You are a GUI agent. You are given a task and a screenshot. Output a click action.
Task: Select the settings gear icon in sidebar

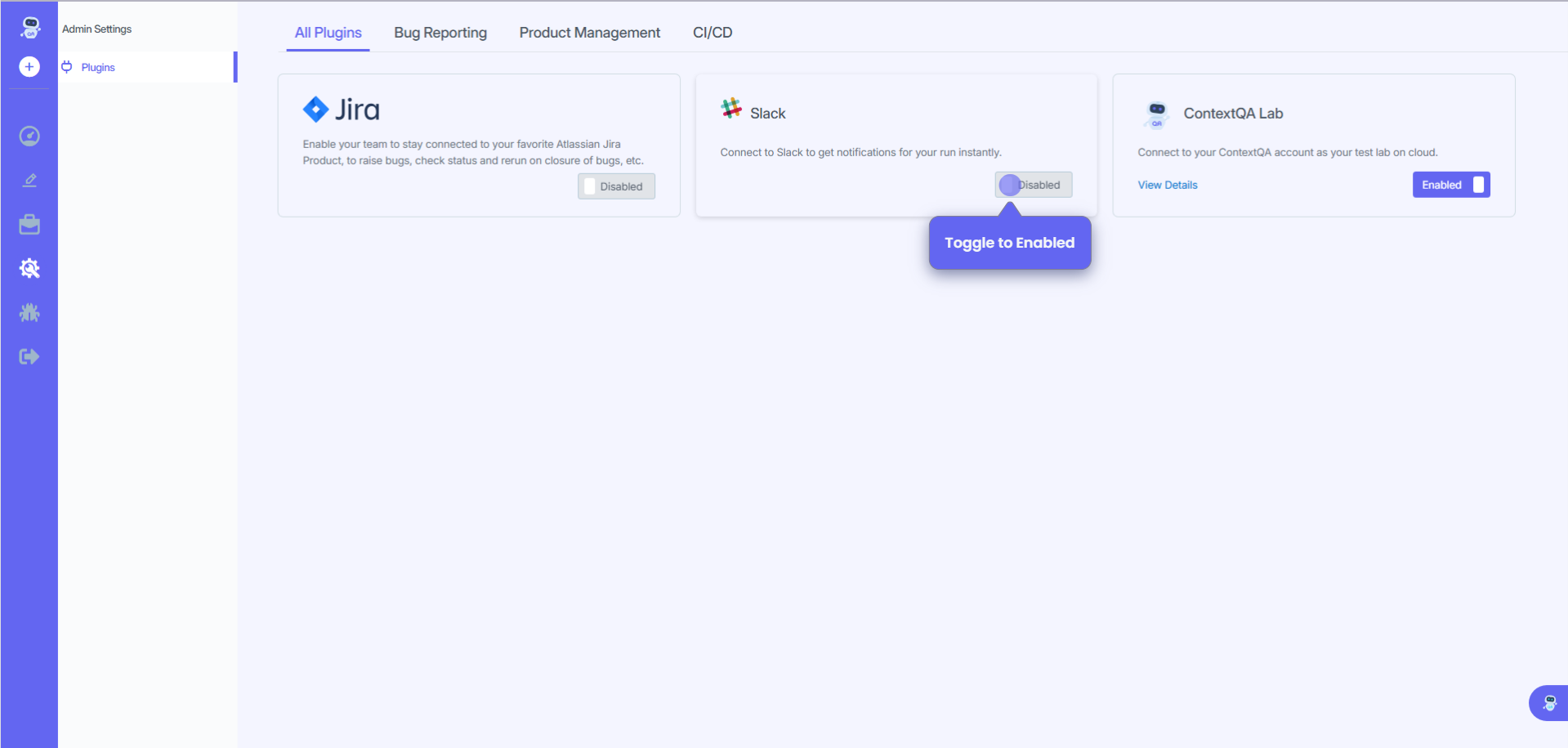29,268
